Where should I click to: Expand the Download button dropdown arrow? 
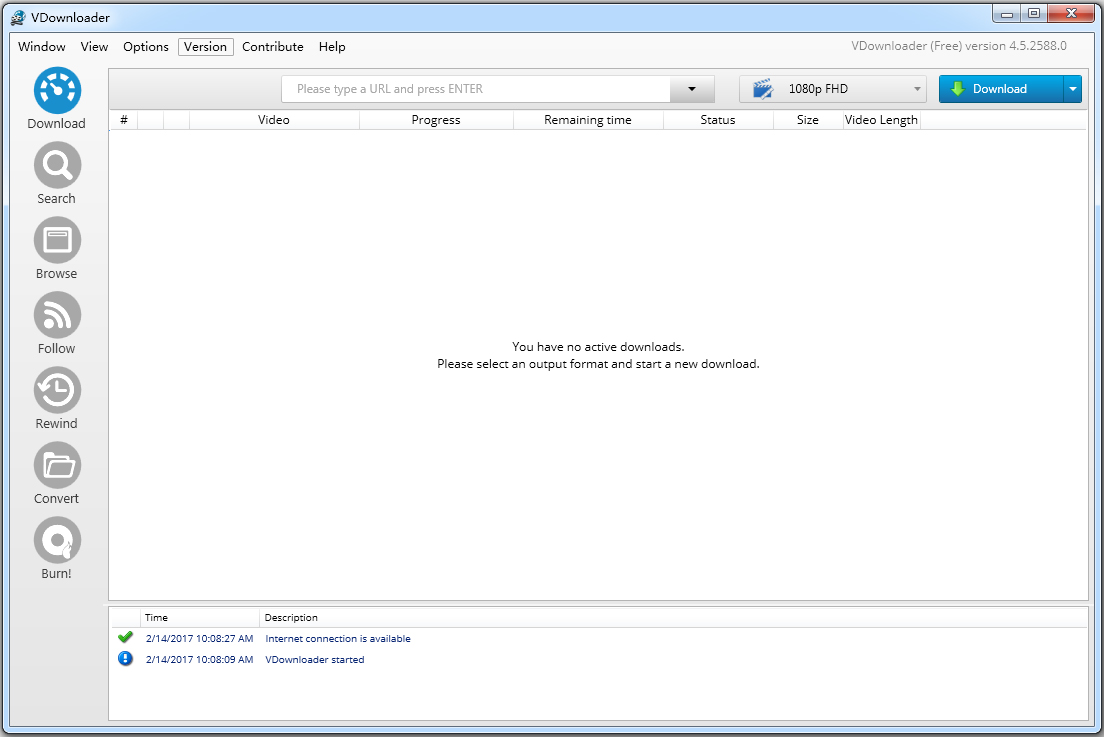[1072, 89]
